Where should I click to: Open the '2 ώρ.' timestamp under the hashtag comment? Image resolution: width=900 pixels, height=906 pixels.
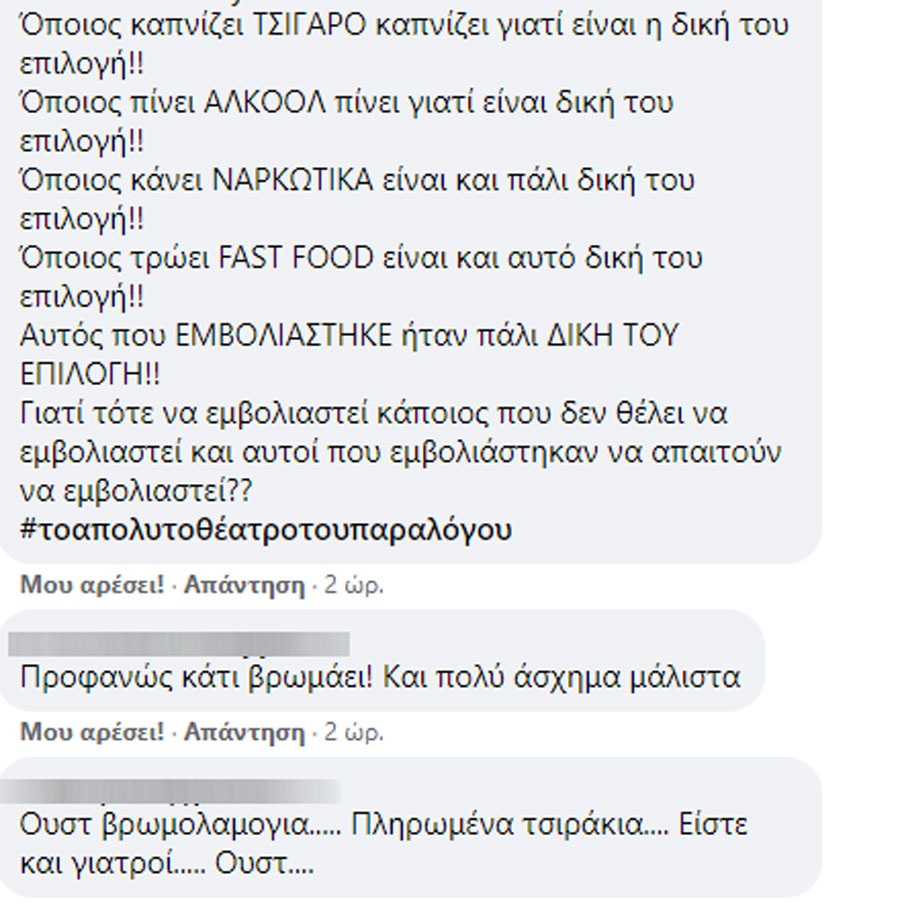coord(354,585)
